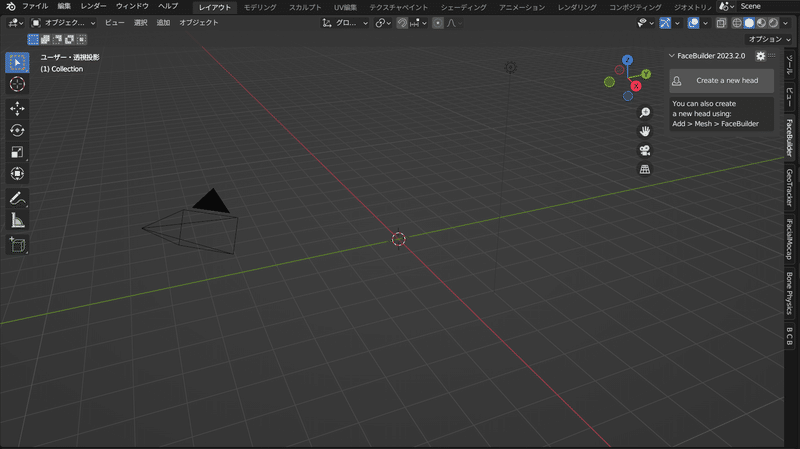Open the shading options dropdown arrow

coord(786,23)
